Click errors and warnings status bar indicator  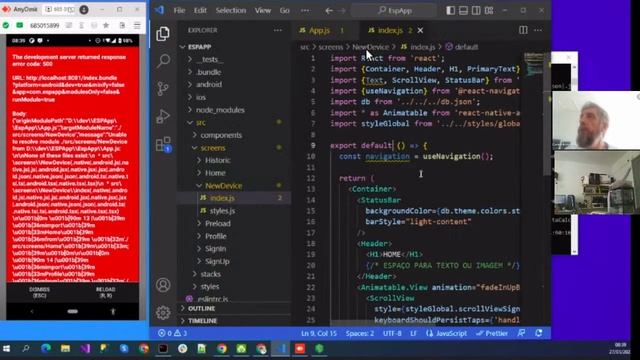173,333
